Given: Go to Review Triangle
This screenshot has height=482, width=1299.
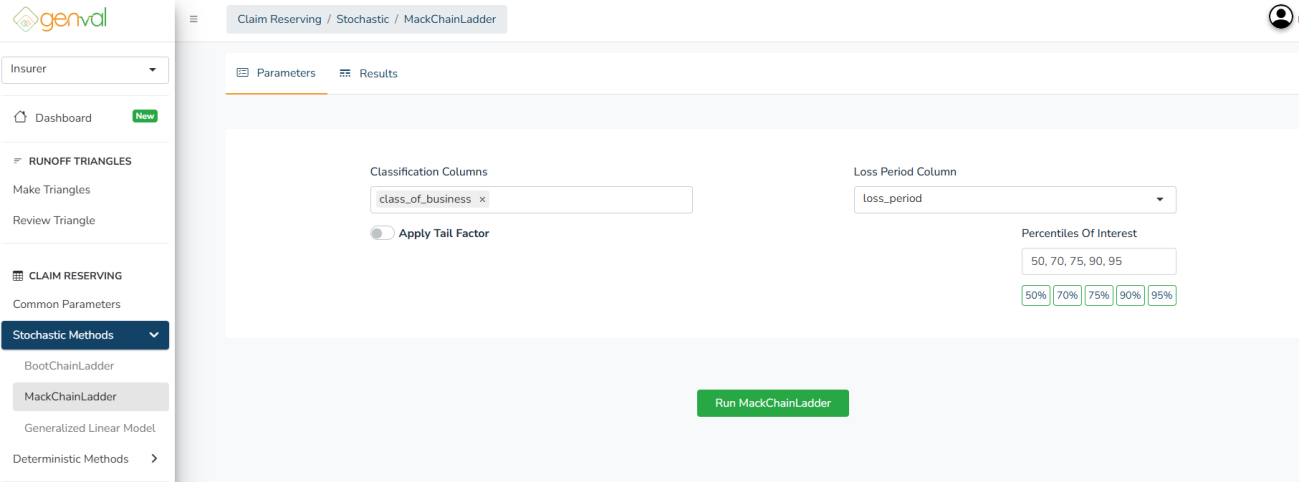Looking at the screenshot, I should pos(54,220).
